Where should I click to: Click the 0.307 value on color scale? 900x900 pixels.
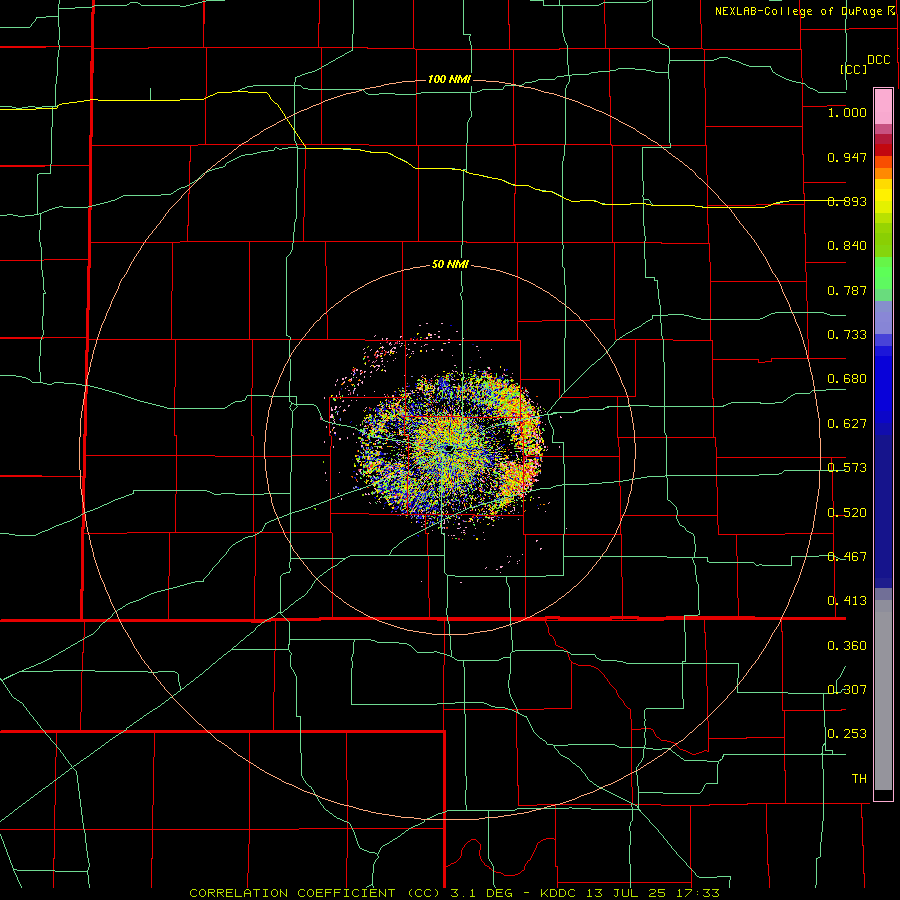[847, 689]
